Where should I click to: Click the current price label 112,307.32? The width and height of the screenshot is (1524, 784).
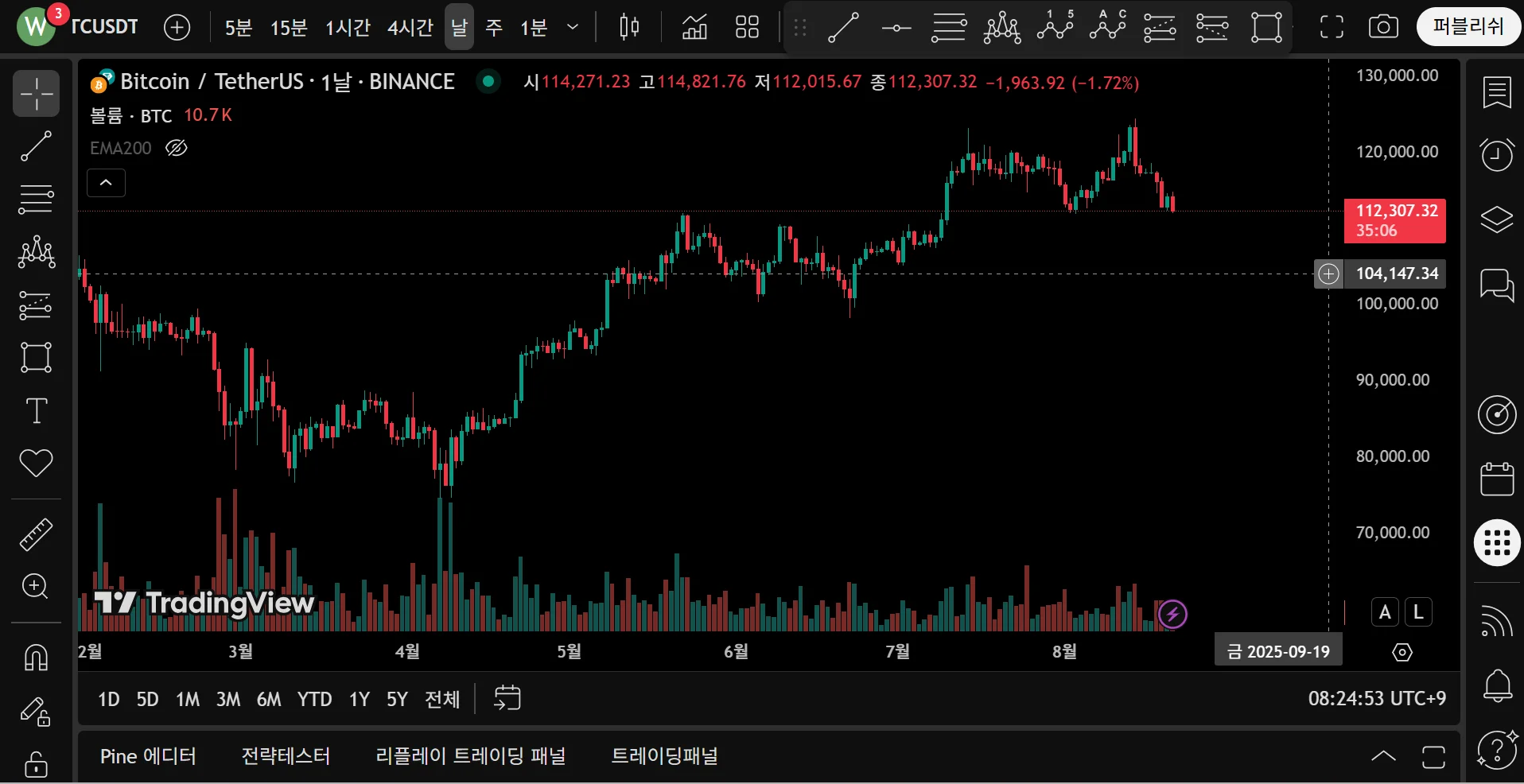pyautogui.click(x=1395, y=220)
